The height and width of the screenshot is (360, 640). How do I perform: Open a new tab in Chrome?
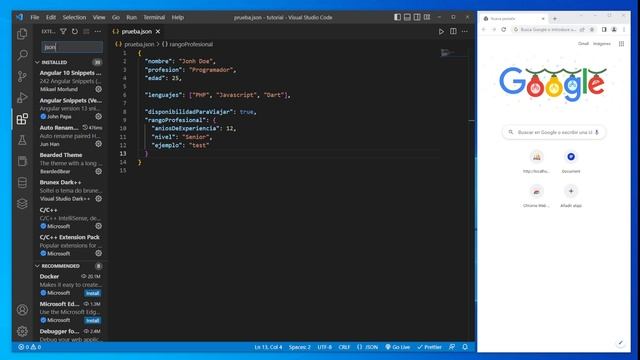[x=555, y=19]
